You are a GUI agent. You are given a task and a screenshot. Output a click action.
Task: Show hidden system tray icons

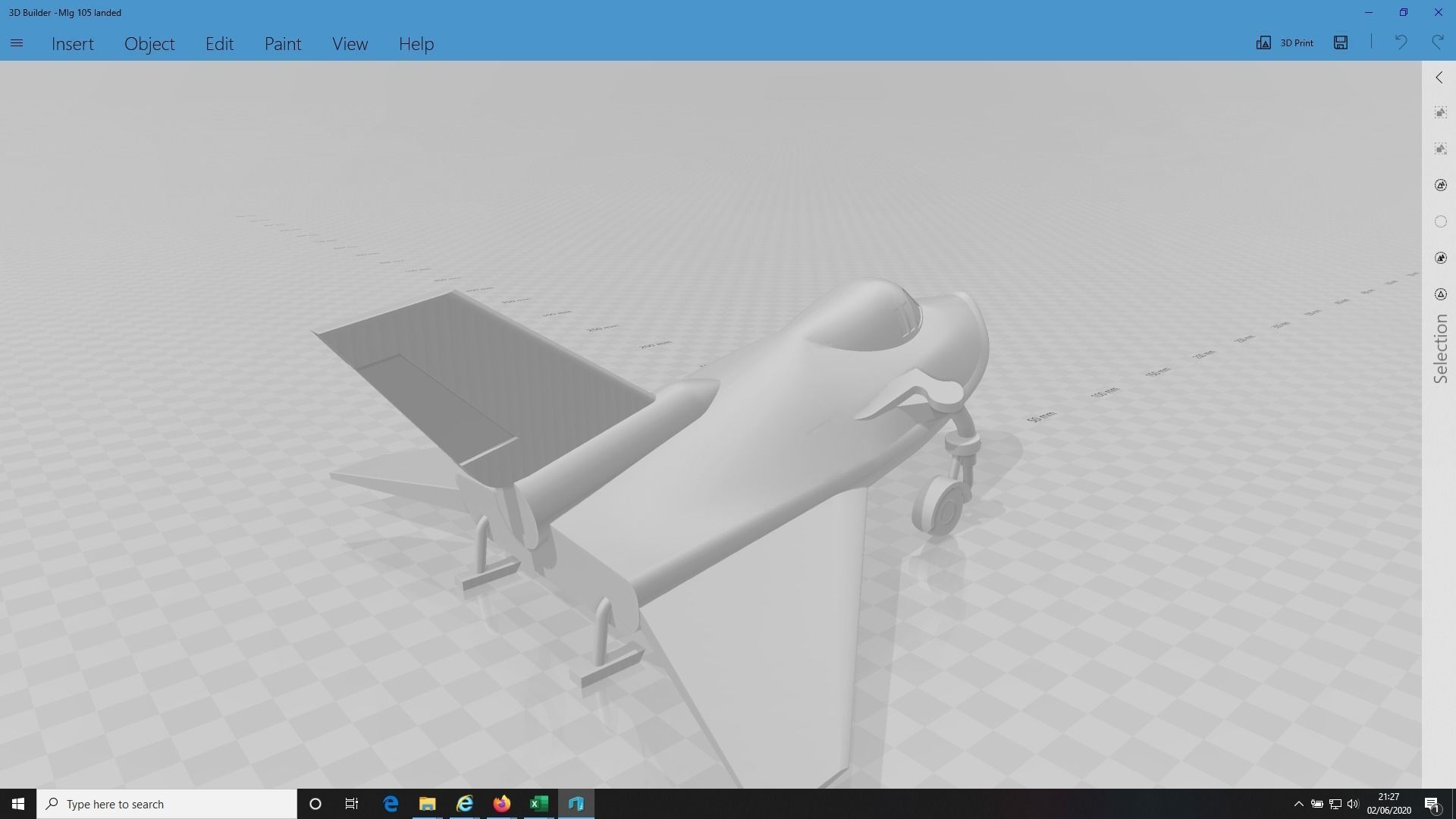(1298, 804)
